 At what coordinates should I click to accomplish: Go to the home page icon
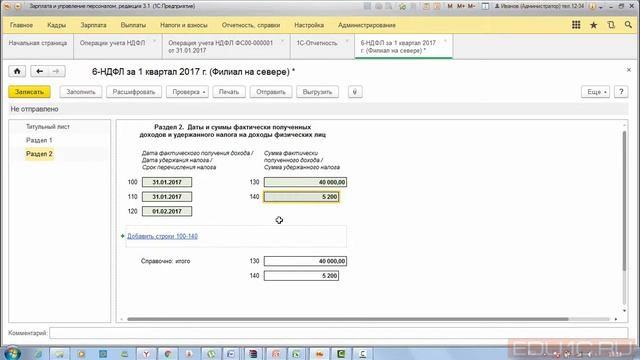tap(17, 71)
